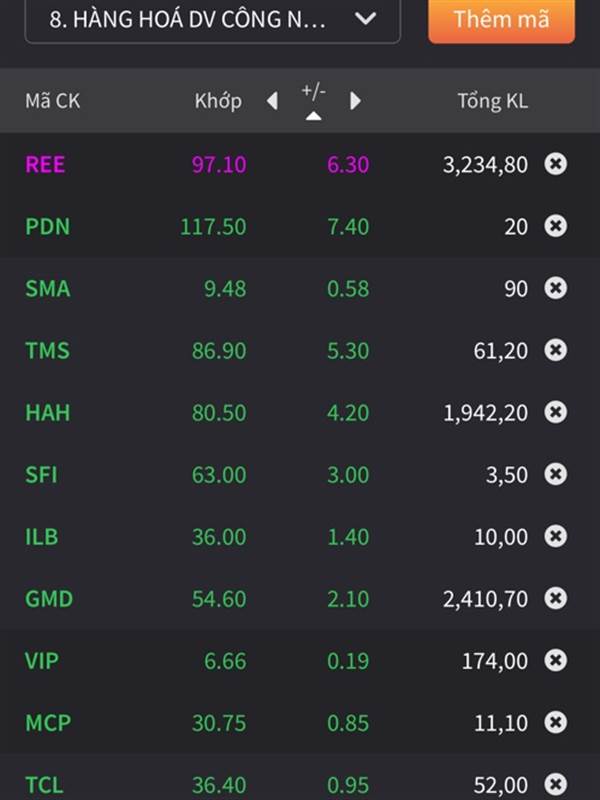Expand category list via chevron arrow

click(365, 19)
